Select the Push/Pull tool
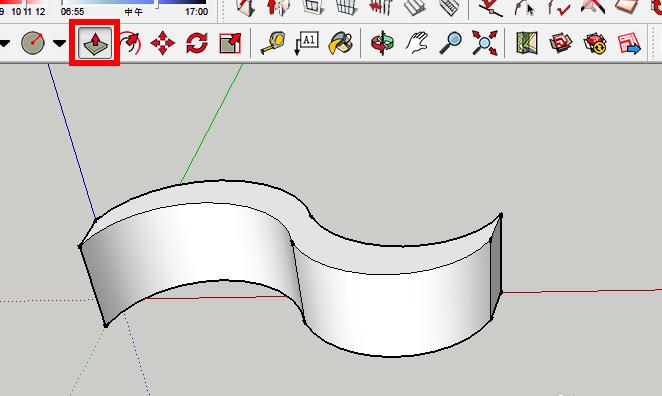This screenshot has height=396, width=662. click(95, 43)
